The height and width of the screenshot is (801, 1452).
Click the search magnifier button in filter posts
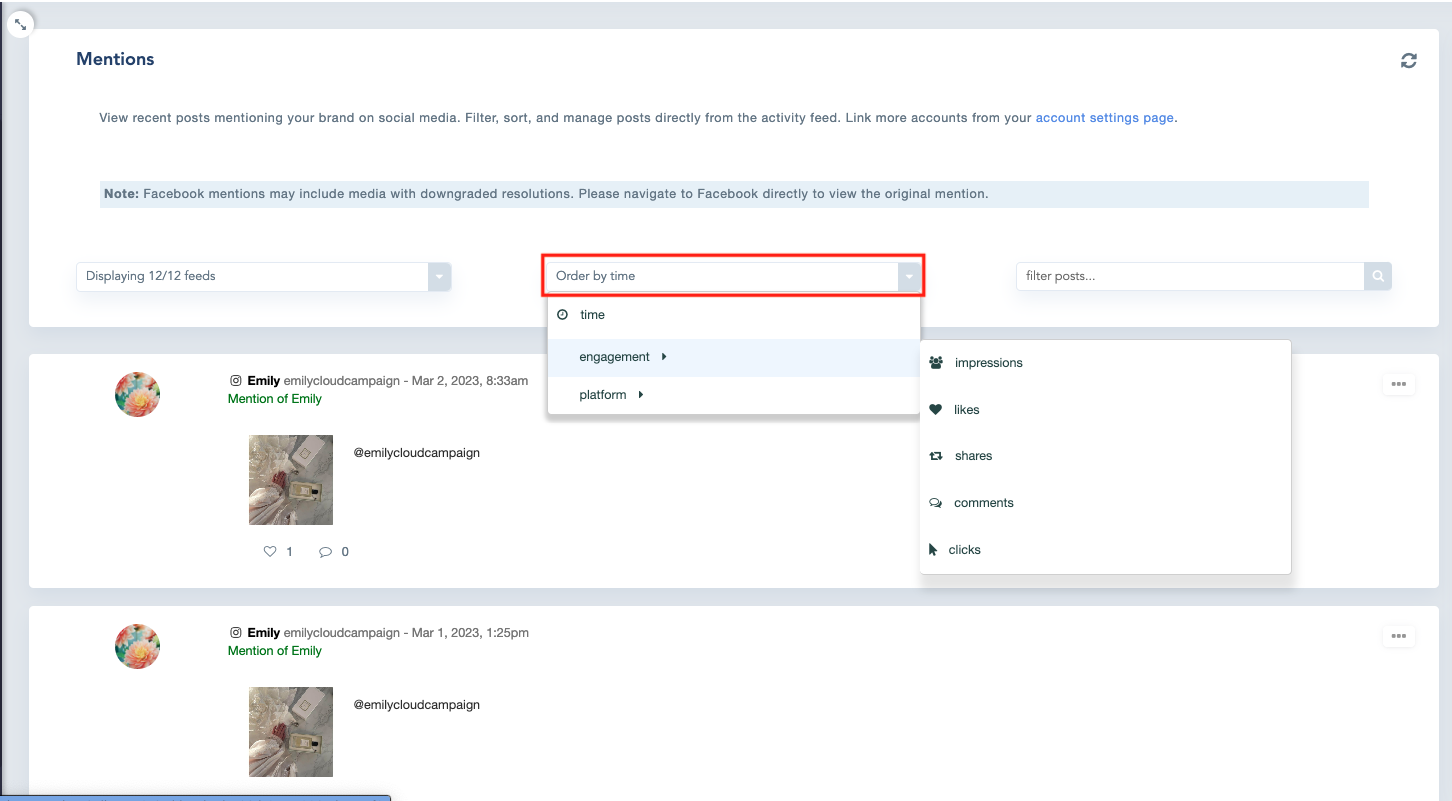(x=1378, y=276)
